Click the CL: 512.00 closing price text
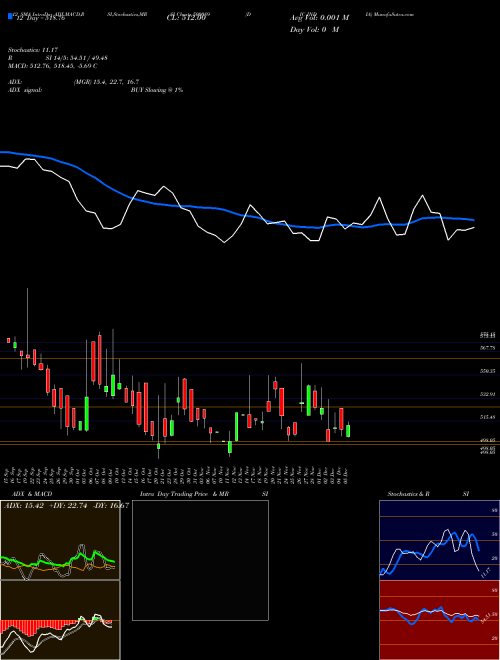This screenshot has width=500, height=660. tap(185, 18)
